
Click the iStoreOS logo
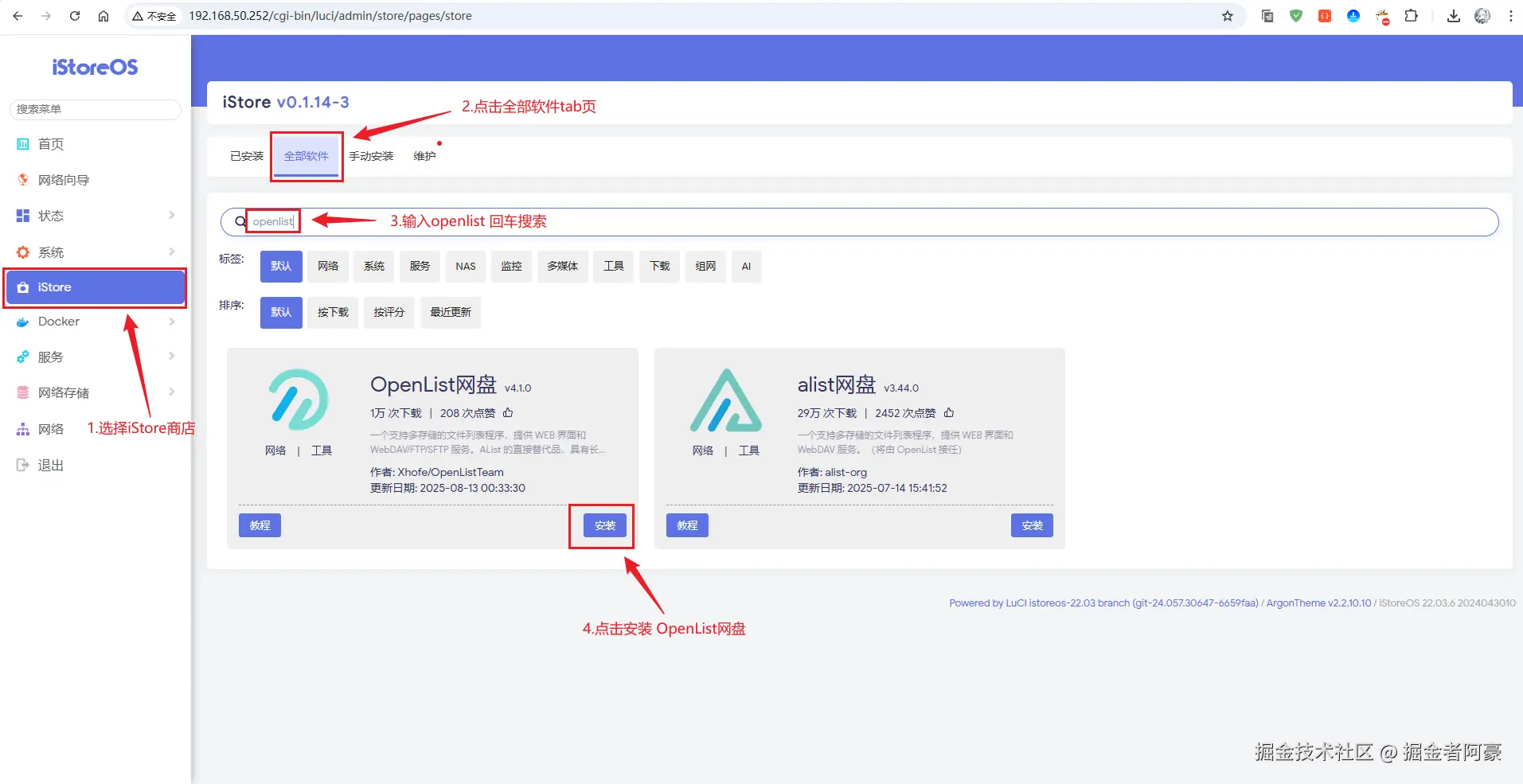(x=95, y=68)
